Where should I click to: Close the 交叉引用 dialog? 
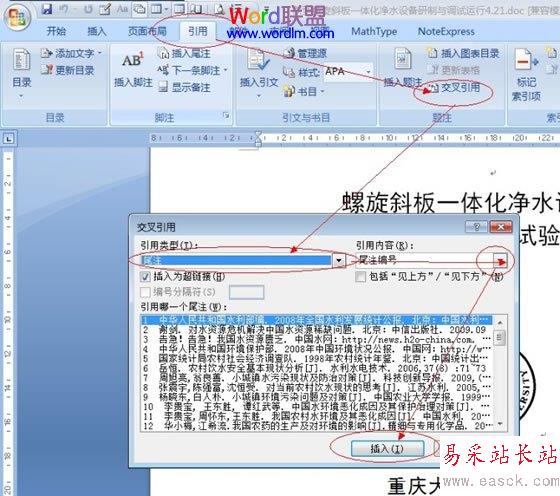point(501,227)
